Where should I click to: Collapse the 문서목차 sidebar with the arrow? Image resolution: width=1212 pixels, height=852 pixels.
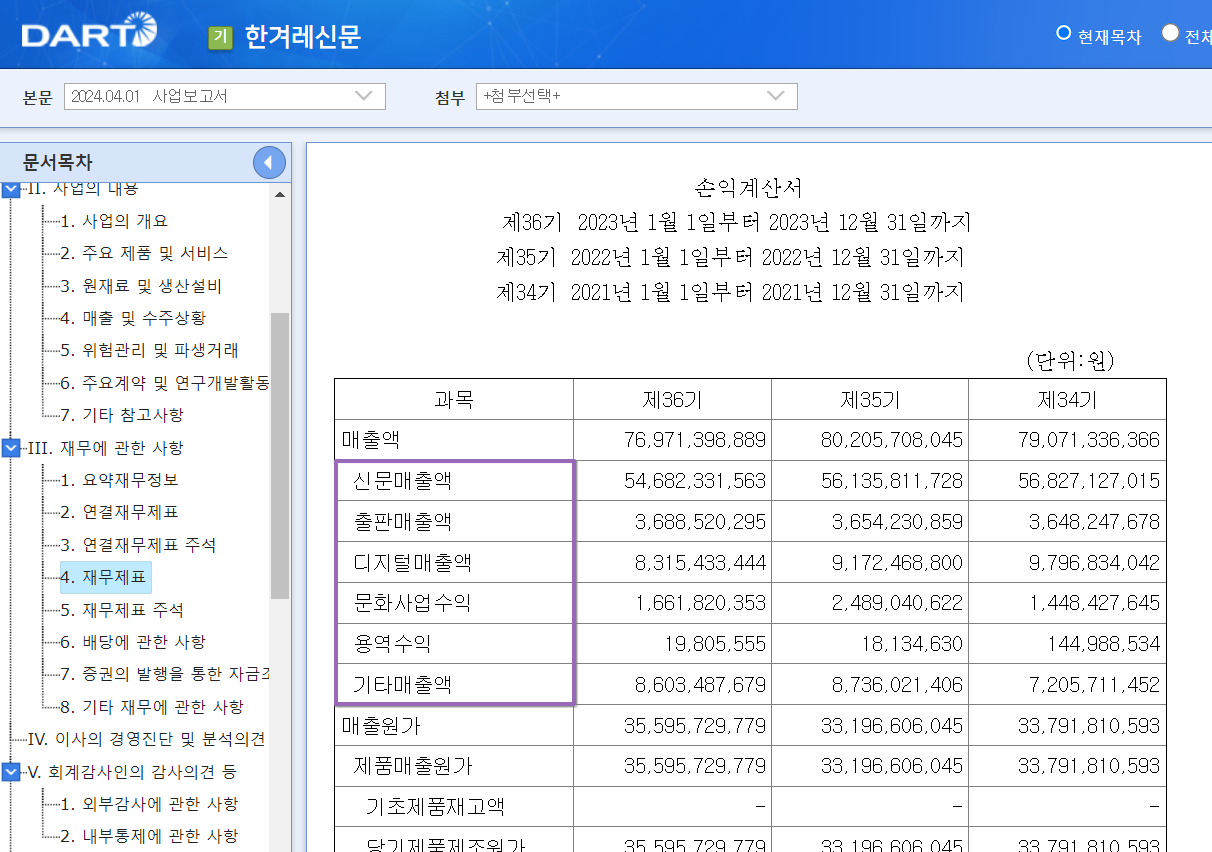click(268, 162)
